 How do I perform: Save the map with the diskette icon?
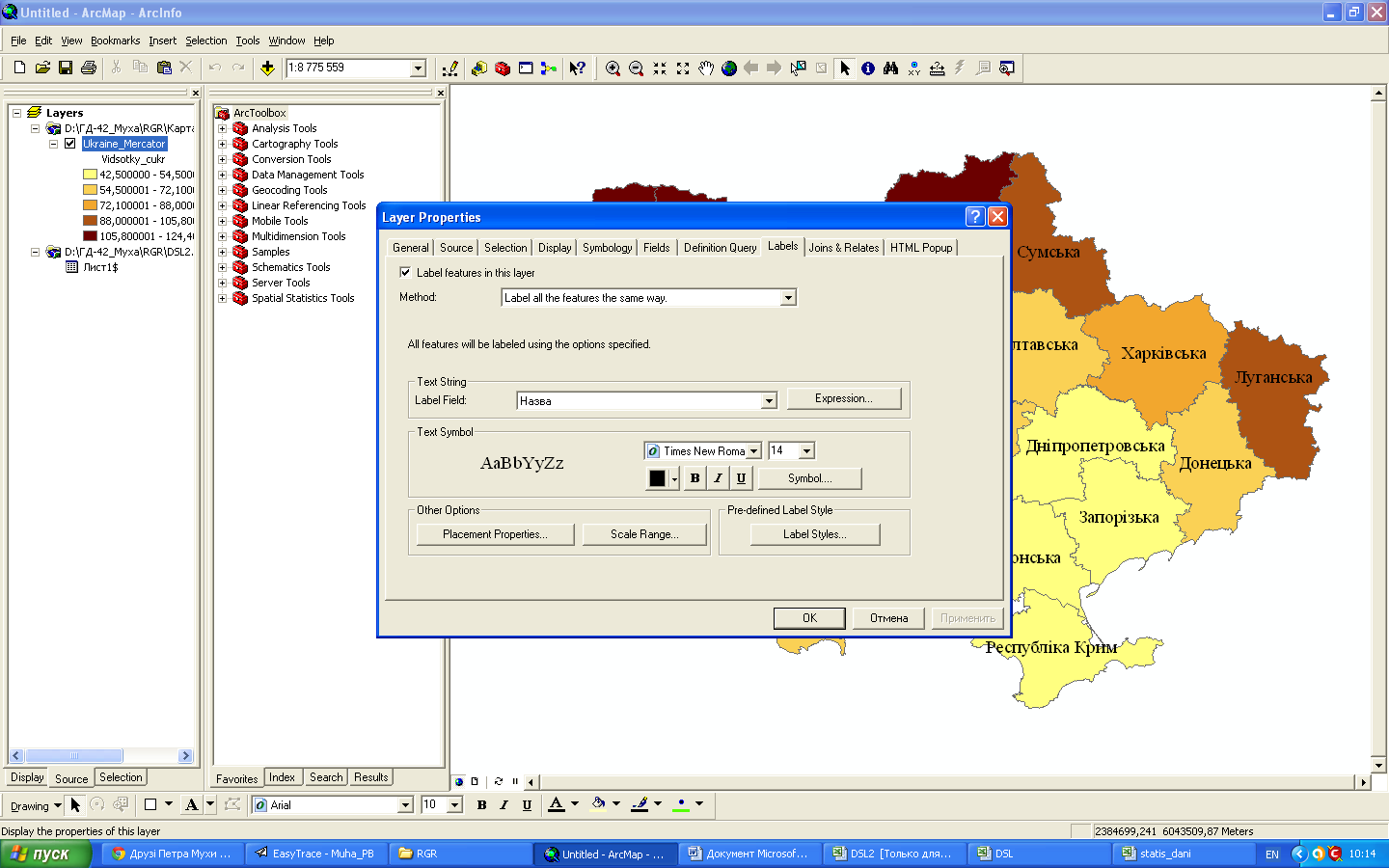pyautogui.click(x=66, y=68)
